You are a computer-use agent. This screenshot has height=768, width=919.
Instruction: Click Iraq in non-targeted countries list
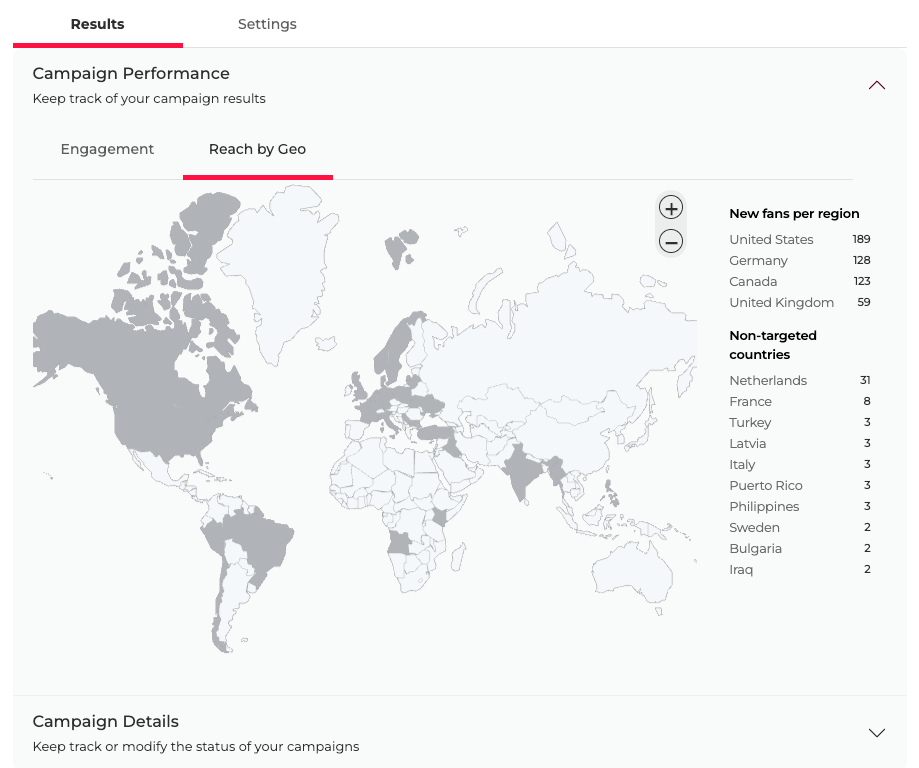(741, 569)
